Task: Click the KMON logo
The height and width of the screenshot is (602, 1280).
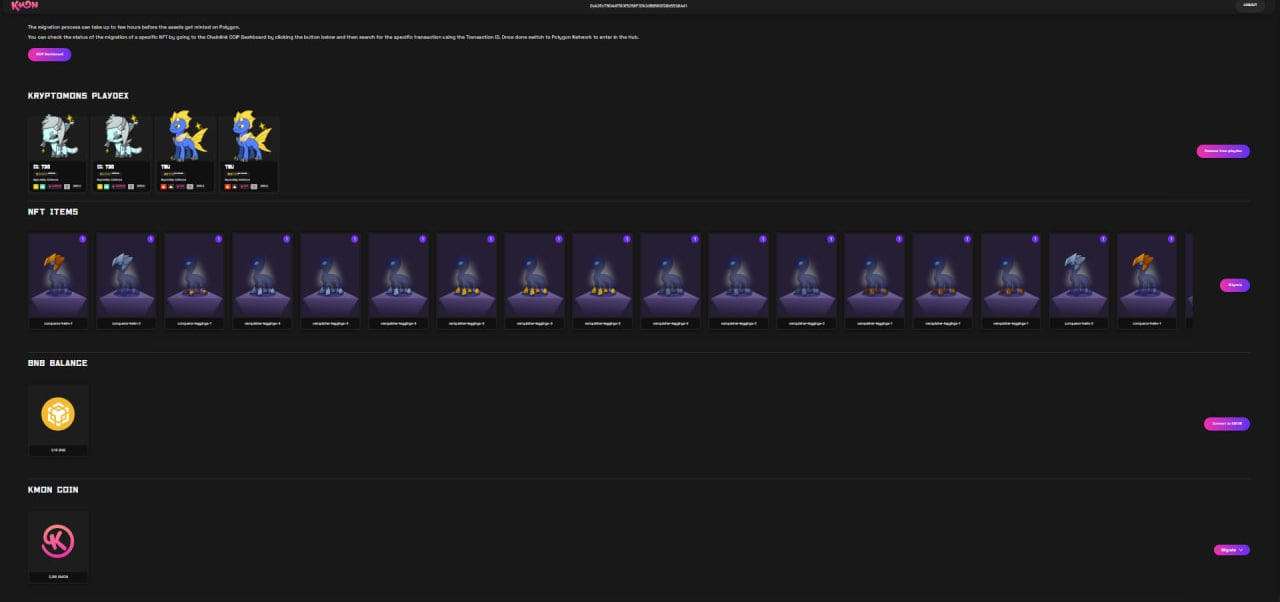Action: (x=24, y=6)
